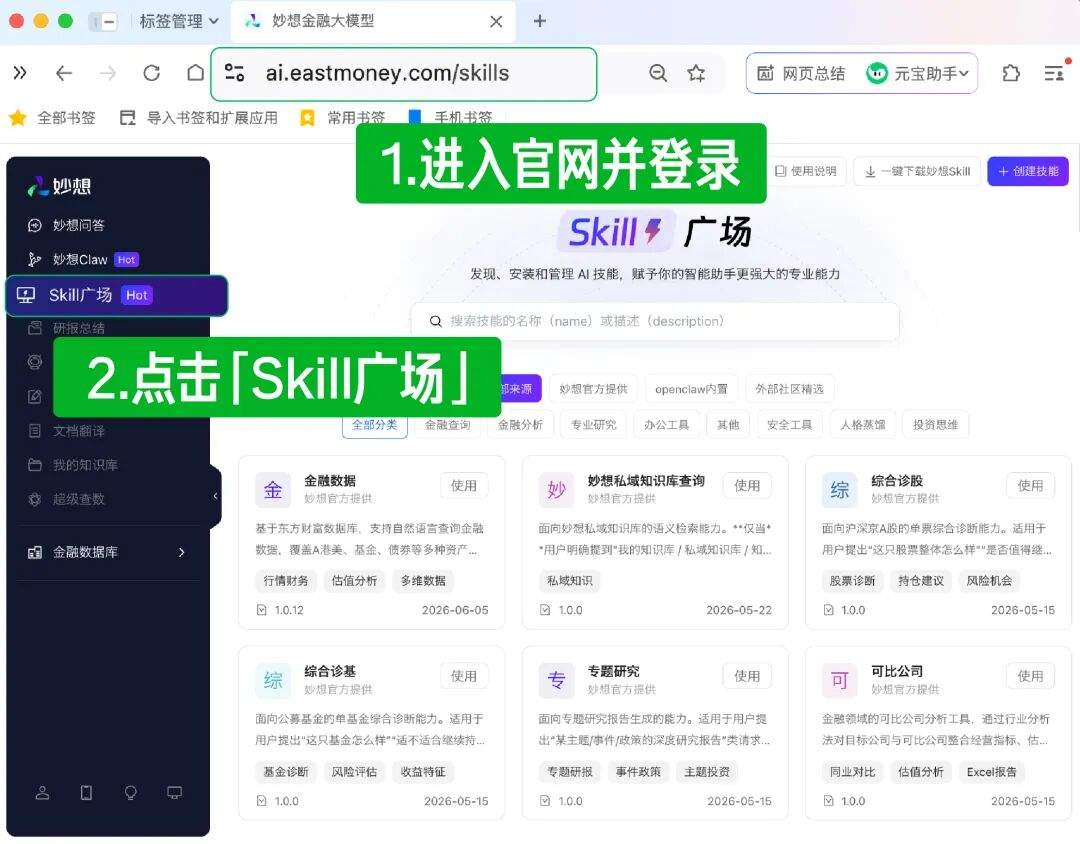Image resolution: width=1080 pixels, height=844 pixels.
Task: Open browser extensions puzzle icon
Action: click(x=1010, y=73)
